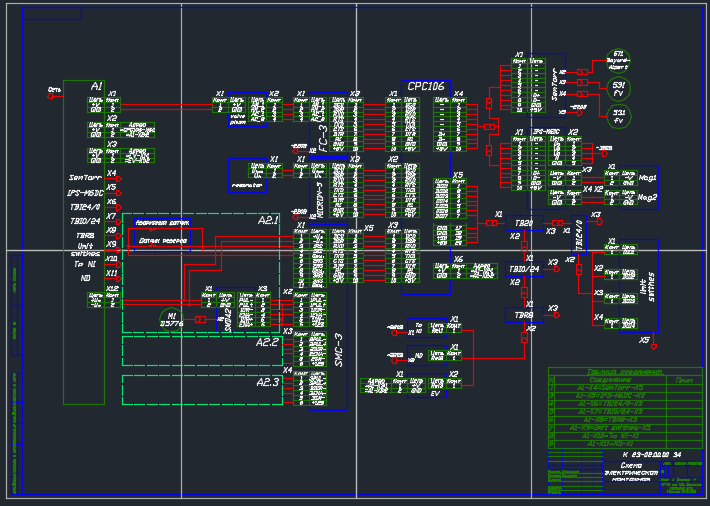
Task: Click the SenTorr block label
Action: pyautogui.click(x=556, y=85)
